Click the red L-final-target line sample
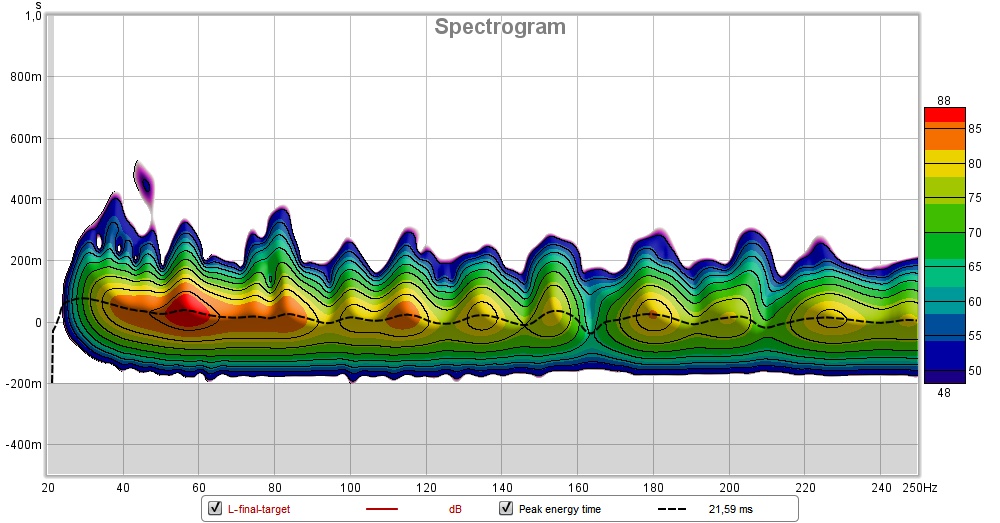Image resolution: width=1000 pixels, height=523 pixels. point(382,509)
